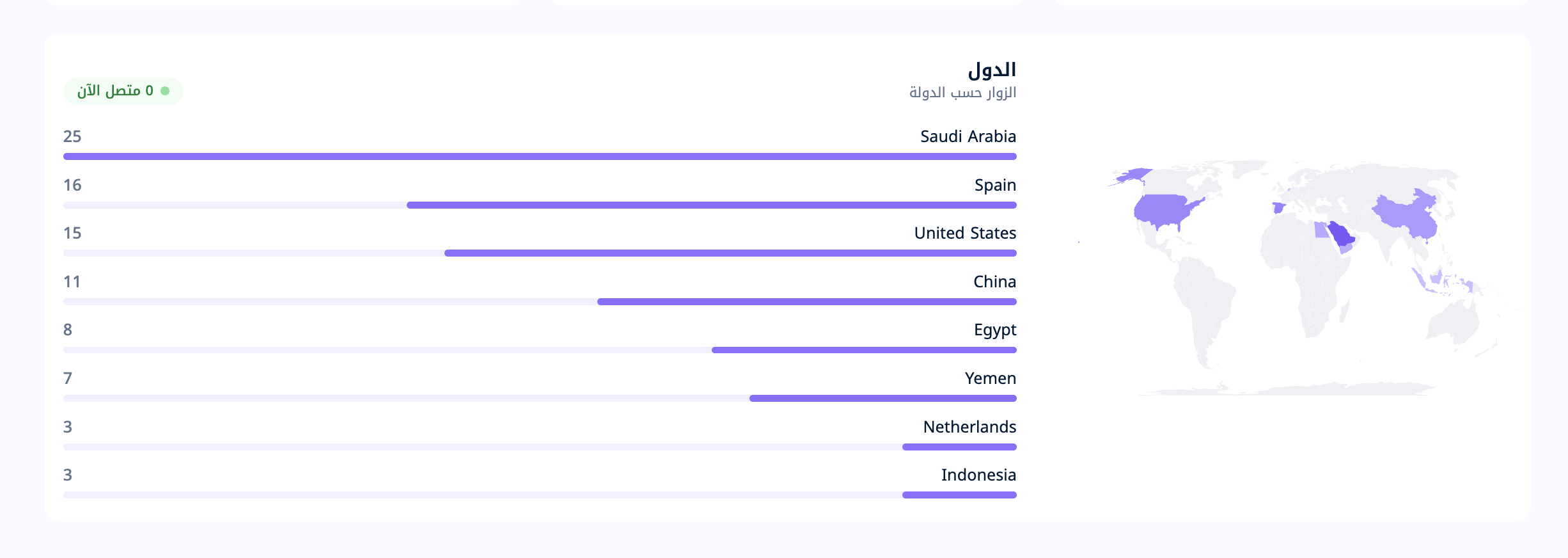Click the United States country label

click(965, 233)
